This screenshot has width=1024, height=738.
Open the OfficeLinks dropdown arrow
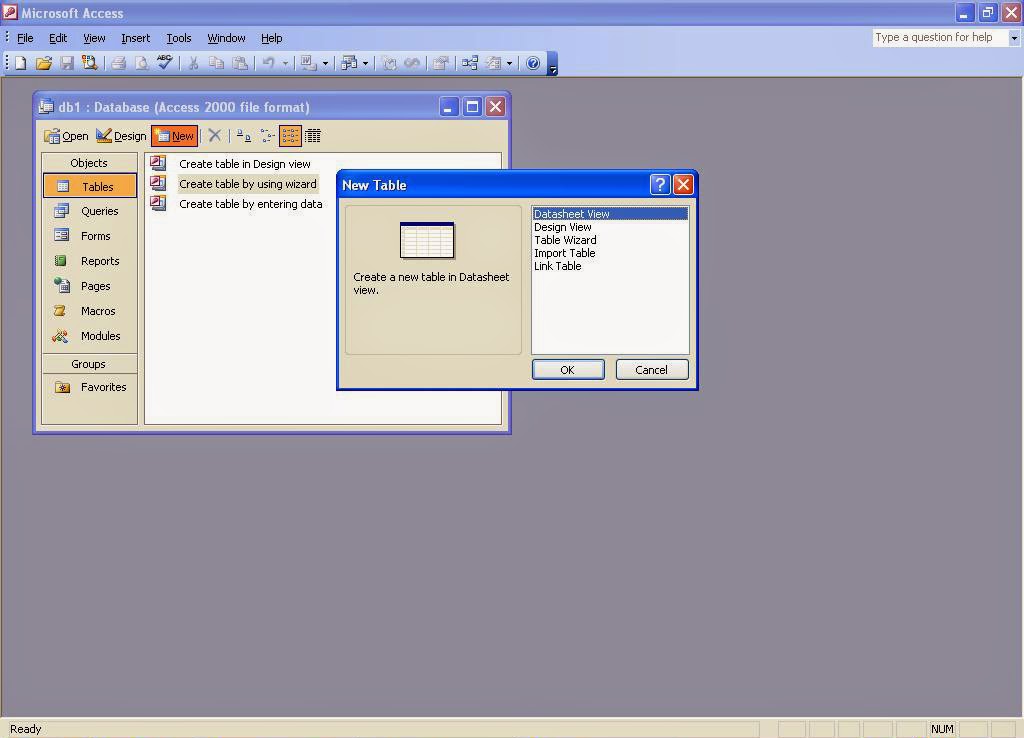(x=324, y=63)
